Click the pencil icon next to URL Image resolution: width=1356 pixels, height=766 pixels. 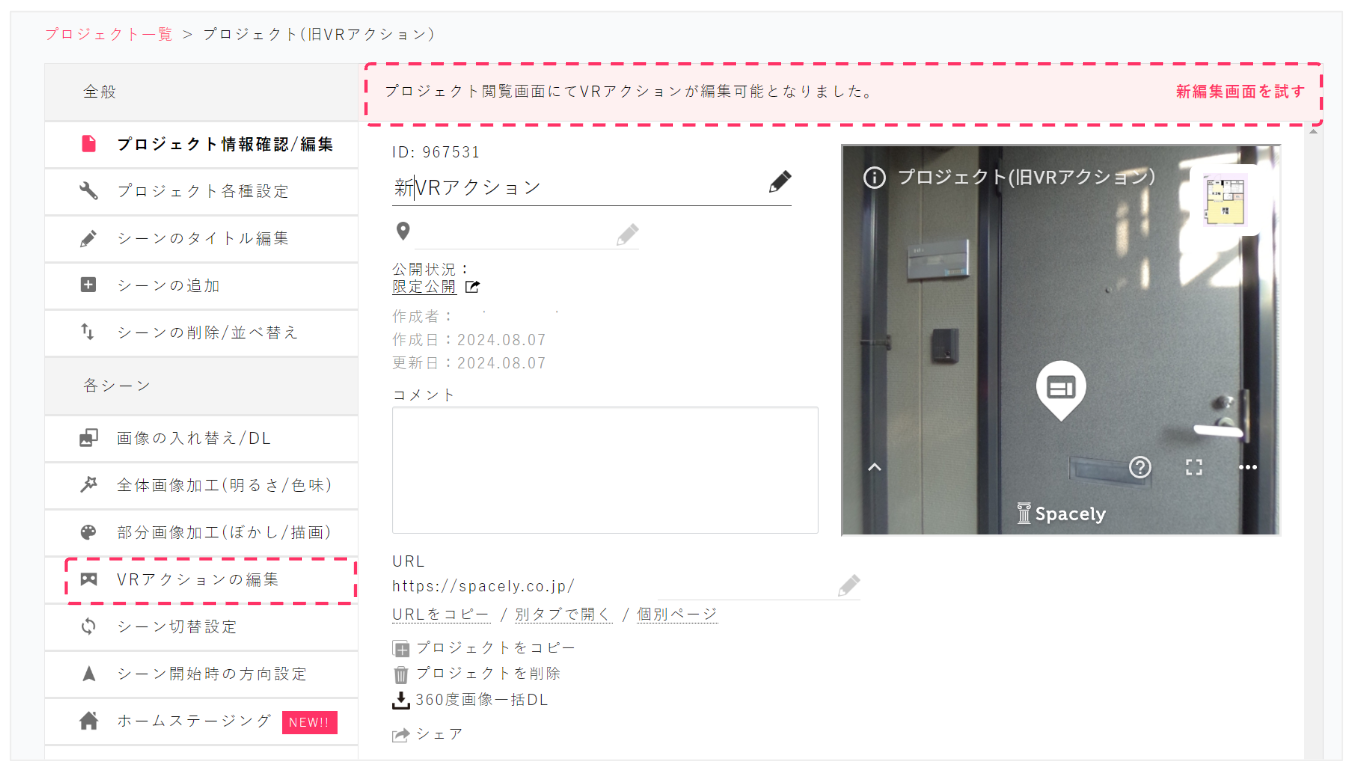849,585
